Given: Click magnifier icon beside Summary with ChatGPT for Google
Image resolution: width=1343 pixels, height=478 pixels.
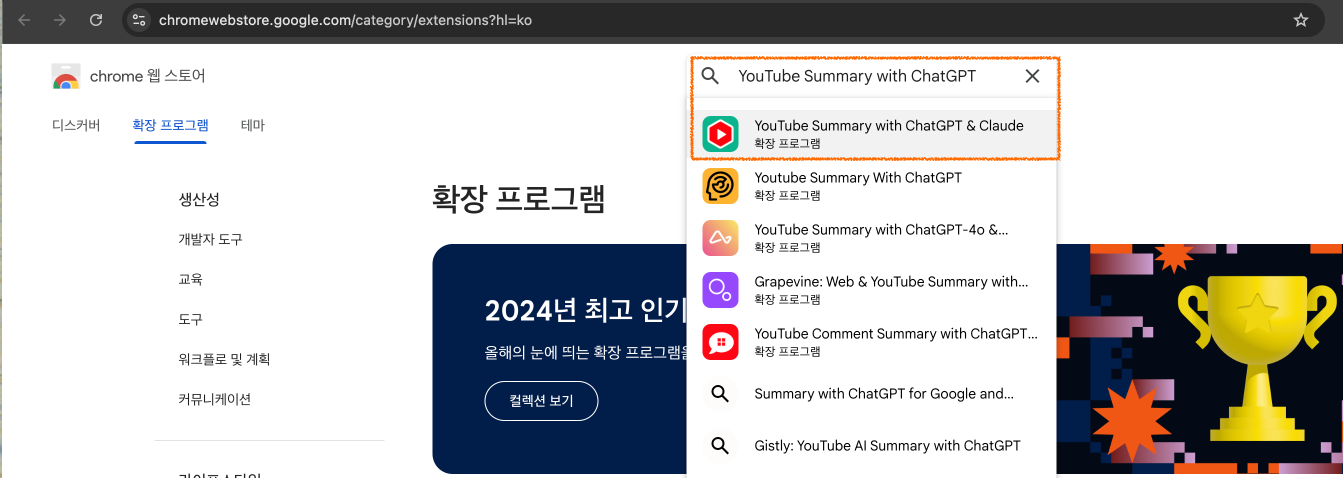Looking at the screenshot, I should point(720,394).
